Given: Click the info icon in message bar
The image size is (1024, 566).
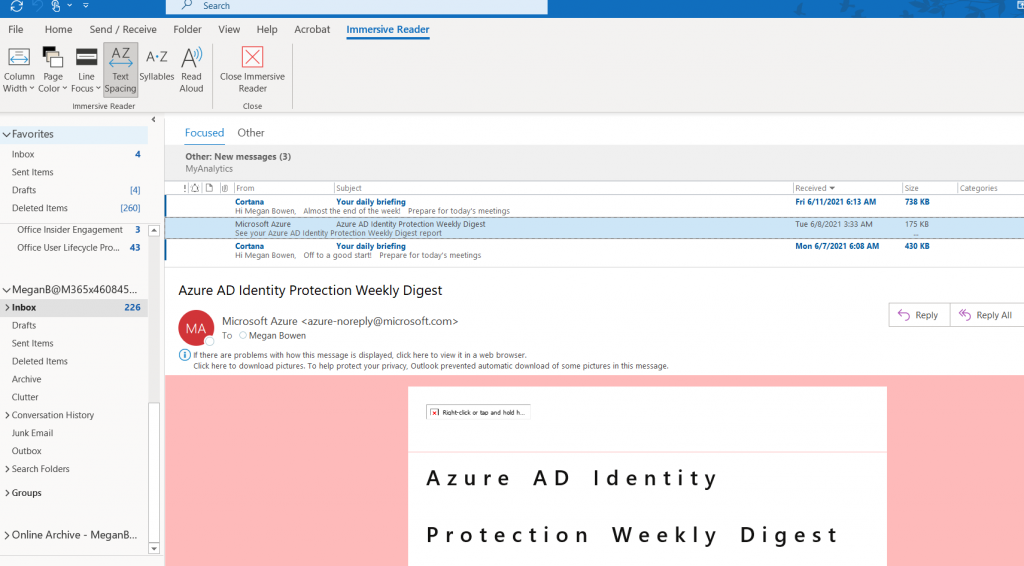Looking at the screenshot, I should pos(184,355).
